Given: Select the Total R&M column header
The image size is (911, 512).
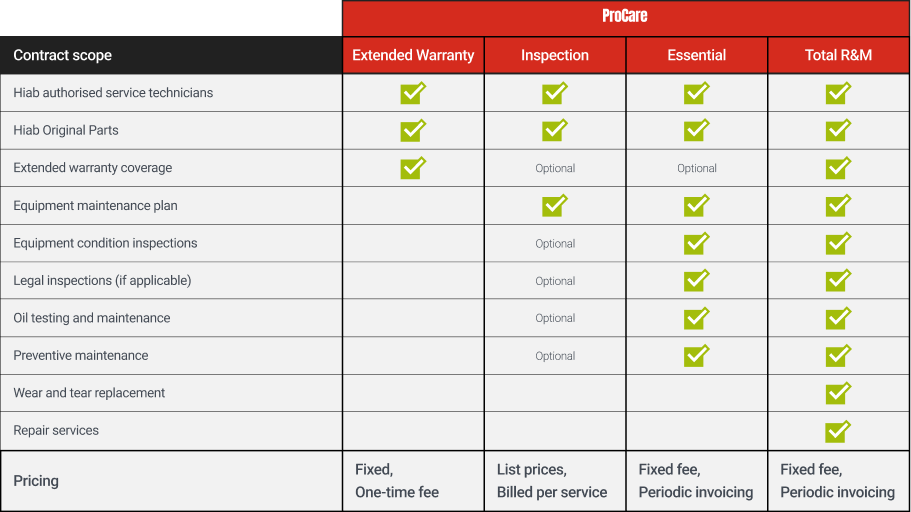Looking at the screenshot, I should coord(838,55).
